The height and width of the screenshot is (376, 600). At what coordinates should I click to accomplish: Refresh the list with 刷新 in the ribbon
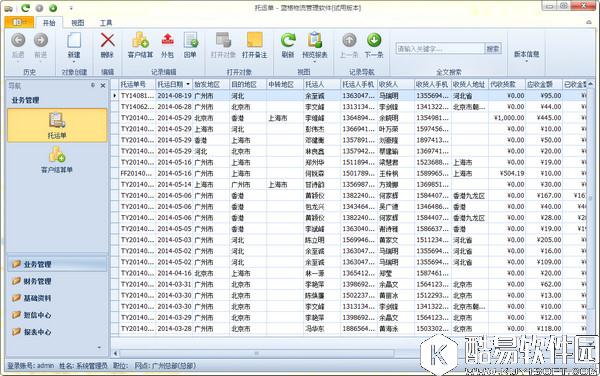click(288, 45)
